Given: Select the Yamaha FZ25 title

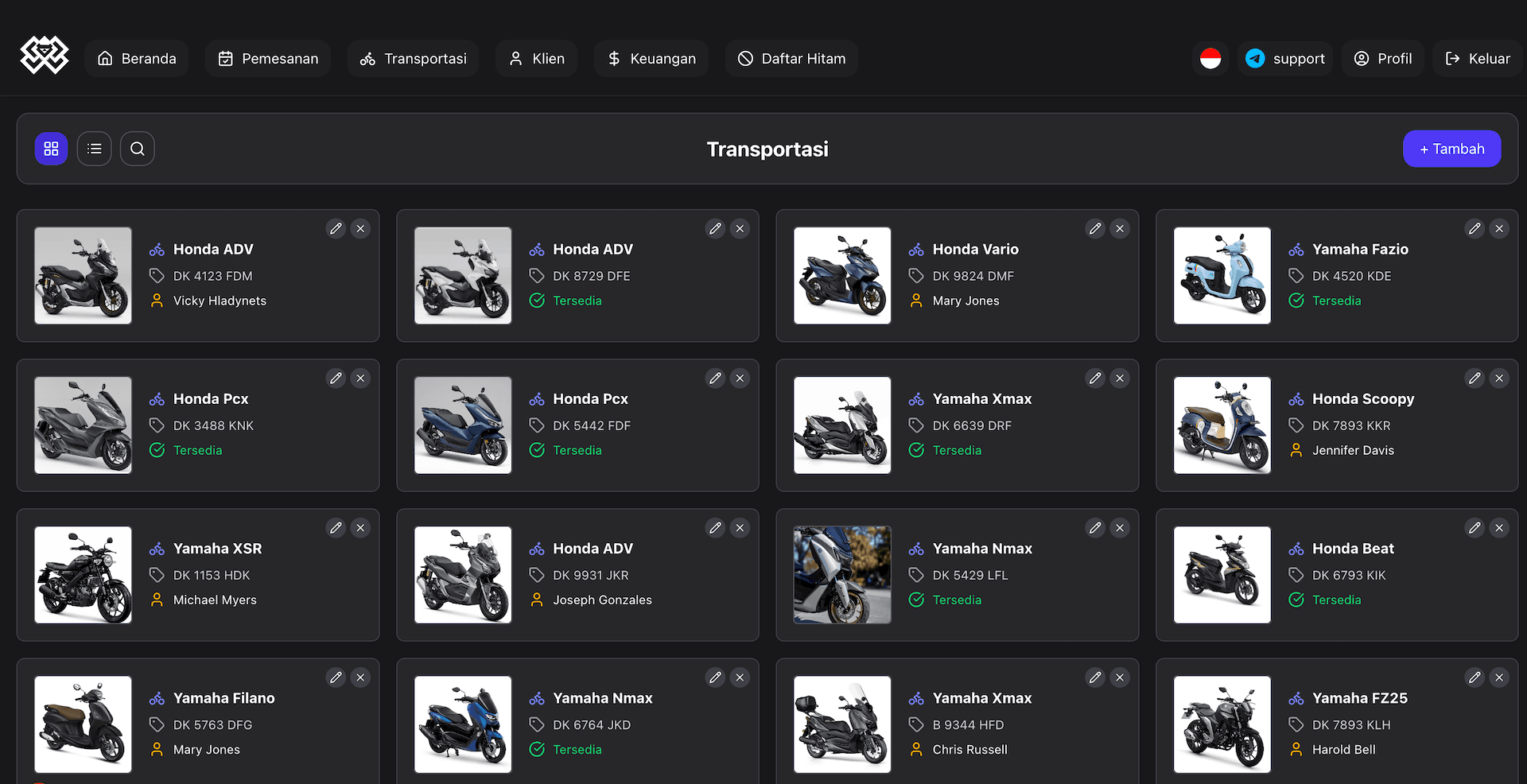Looking at the screenshot, I should pyautogui.click(x=1360, y=698).
